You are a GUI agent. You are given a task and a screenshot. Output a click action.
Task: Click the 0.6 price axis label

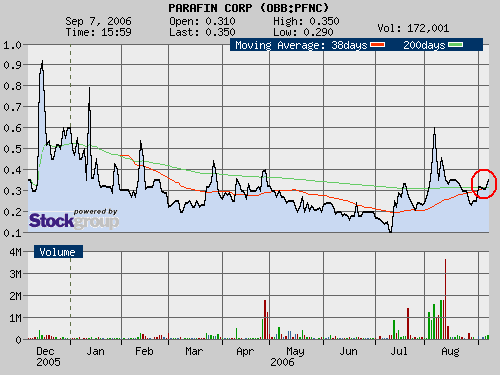pyautogui.click(x=12, y=128)
